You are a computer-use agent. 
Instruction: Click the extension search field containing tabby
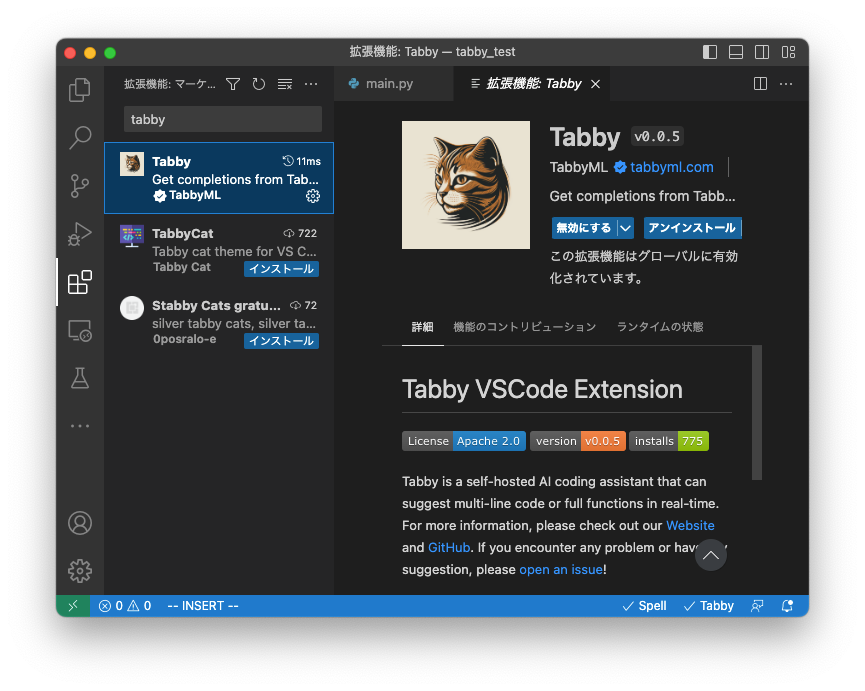point(223,119)
